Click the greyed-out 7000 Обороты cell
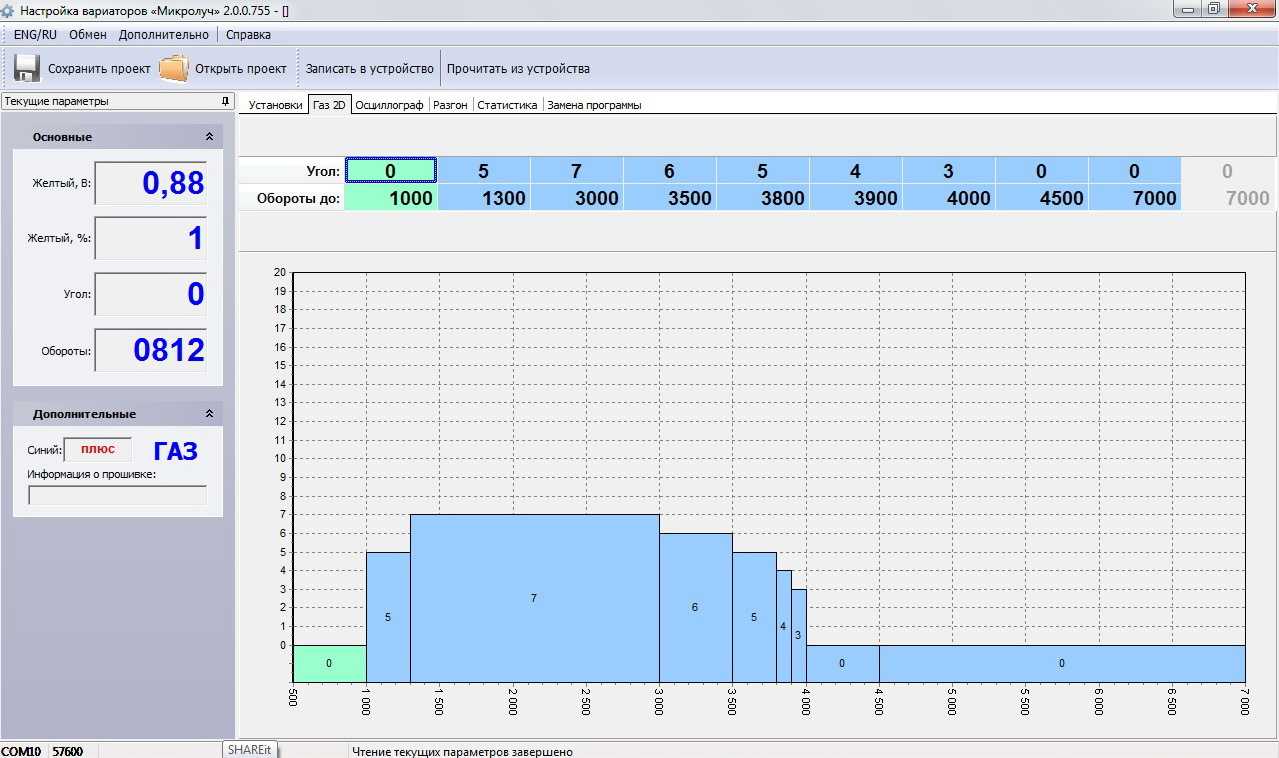The width and height of the screenshot is (1279, 758). coord(1228,198)
